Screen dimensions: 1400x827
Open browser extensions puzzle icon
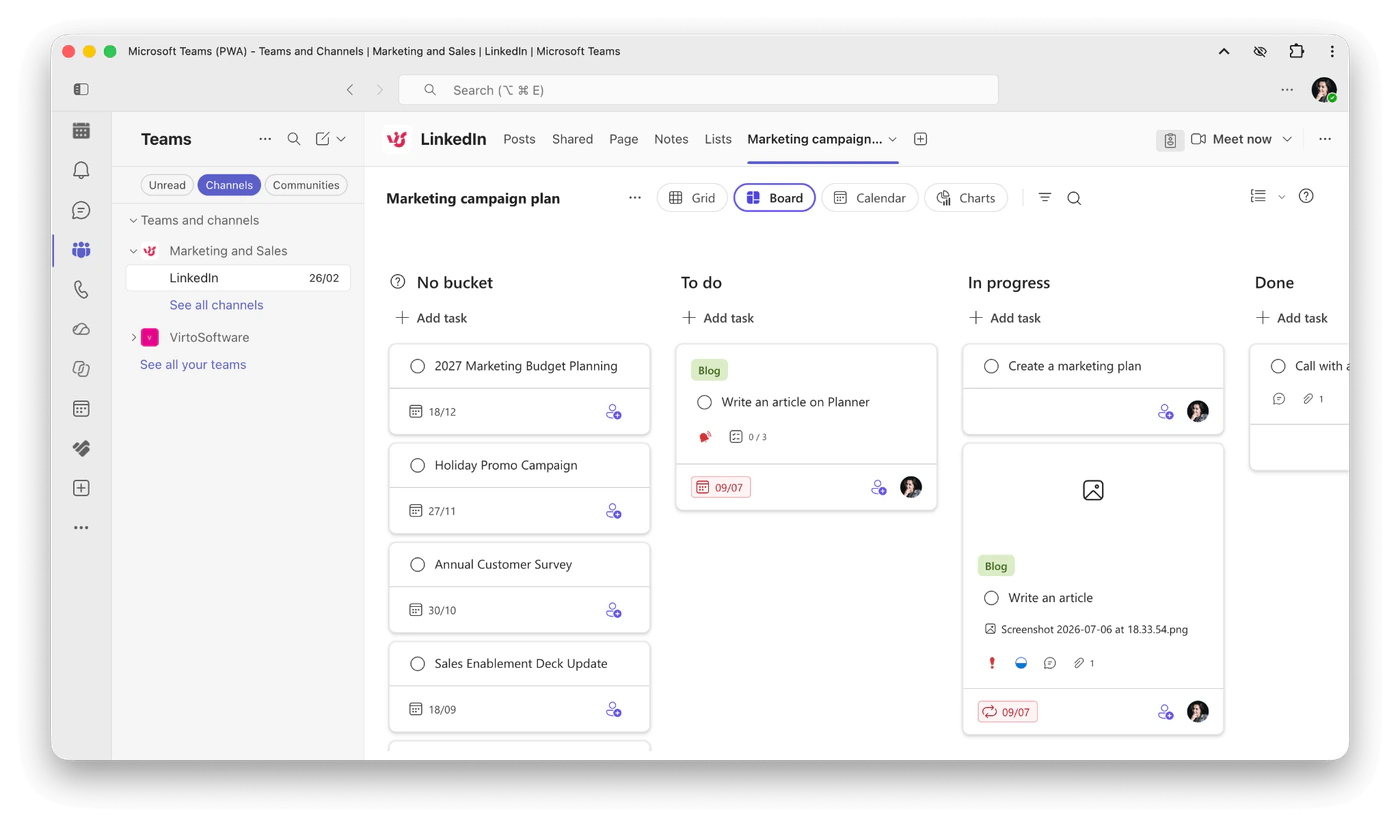pyautogui.click(x=1297, y=51)
